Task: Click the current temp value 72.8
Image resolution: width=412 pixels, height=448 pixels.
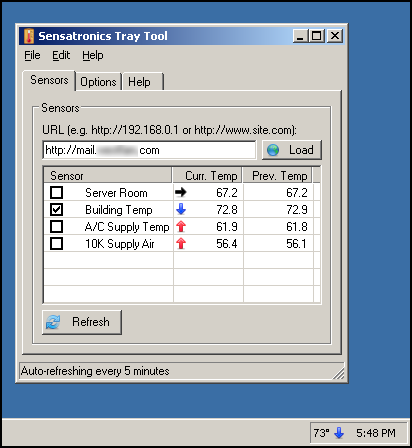Action: (227, 210)
